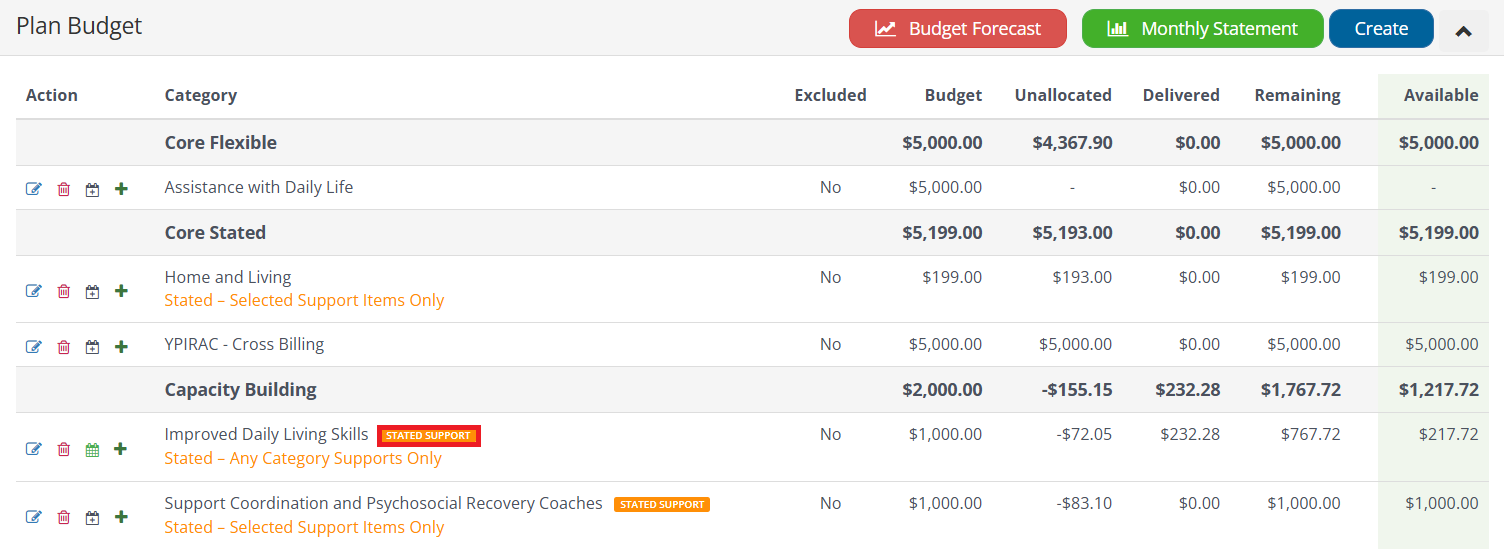Click the highlighted Stated Support badge
This screenshot has width=1504, height=560.
[429, 436]
